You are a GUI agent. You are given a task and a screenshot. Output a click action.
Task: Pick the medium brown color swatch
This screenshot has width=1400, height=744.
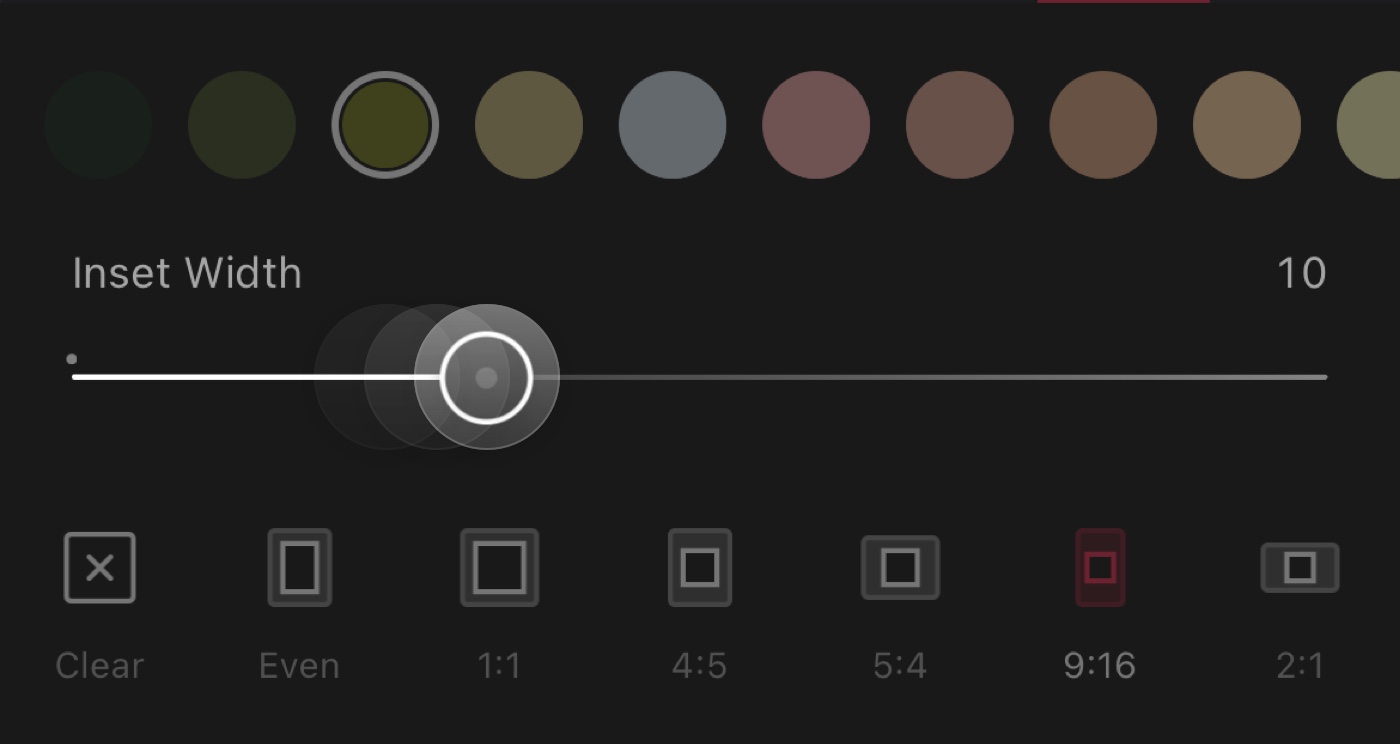(1103, 125)
